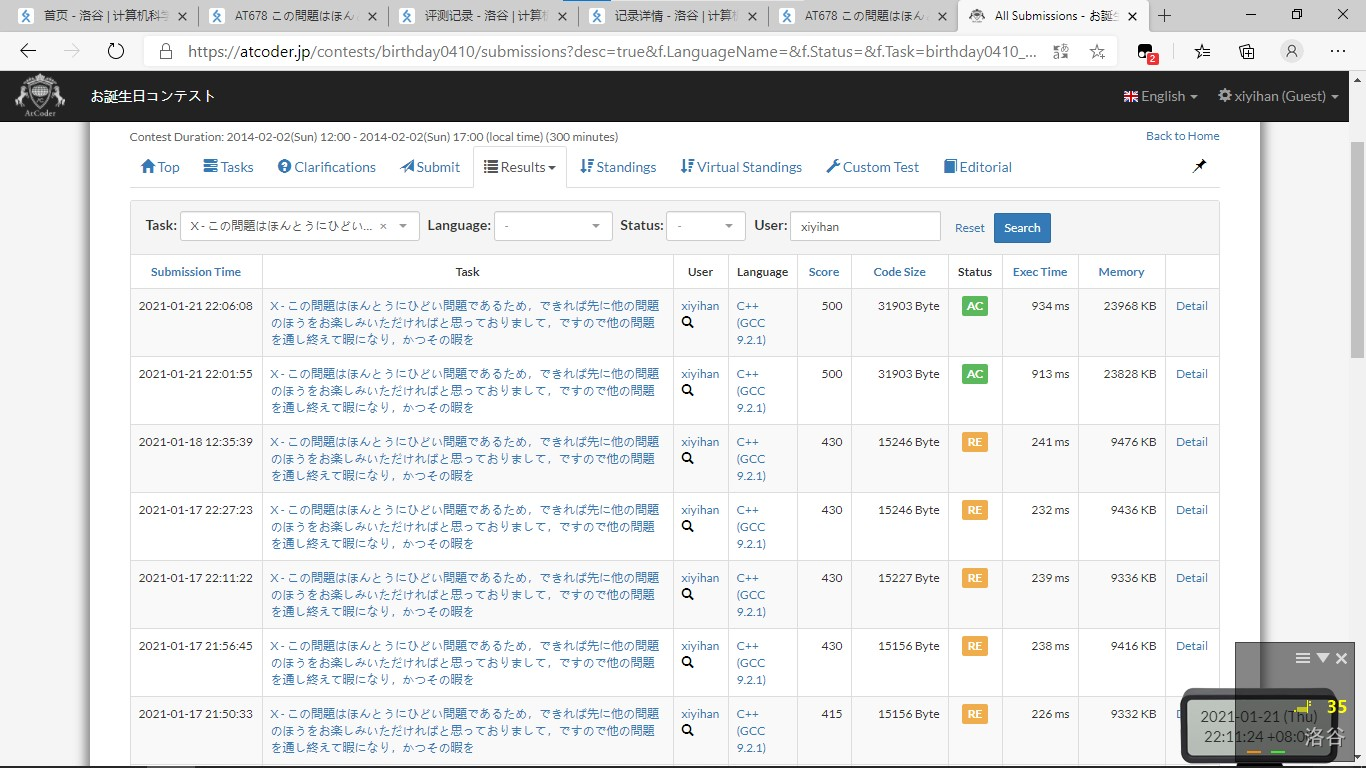Add page to favorites star icon
This screenshot has height=768, width=1366.
tap(1097, 52)
